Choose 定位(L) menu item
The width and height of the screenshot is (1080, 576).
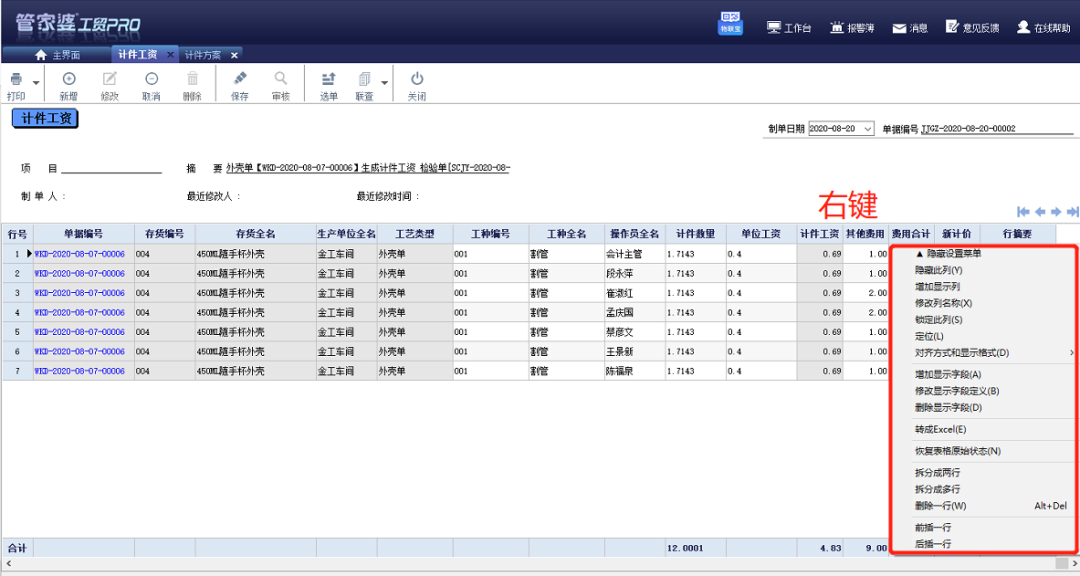[929, 336]
